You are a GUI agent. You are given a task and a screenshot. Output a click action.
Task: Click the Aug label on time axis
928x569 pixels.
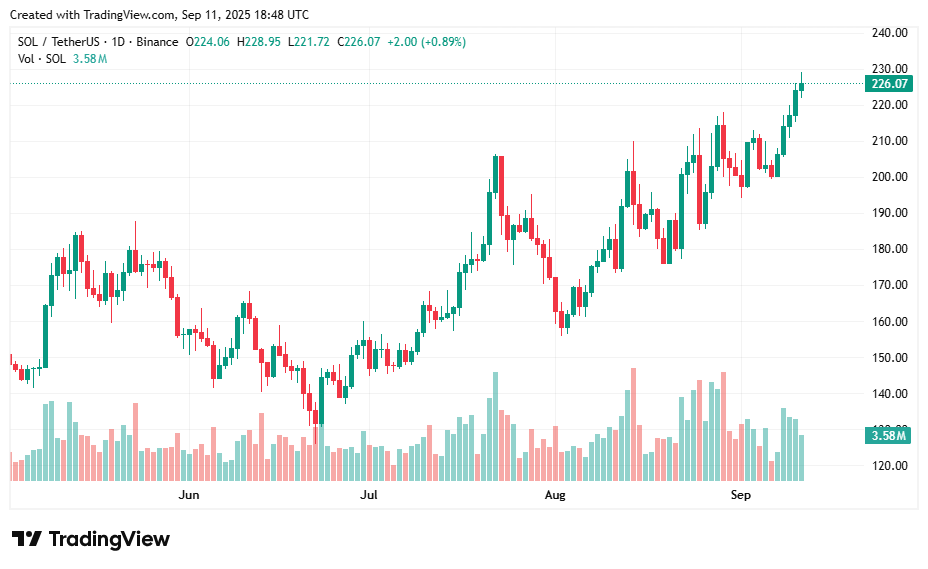point(555,495)
